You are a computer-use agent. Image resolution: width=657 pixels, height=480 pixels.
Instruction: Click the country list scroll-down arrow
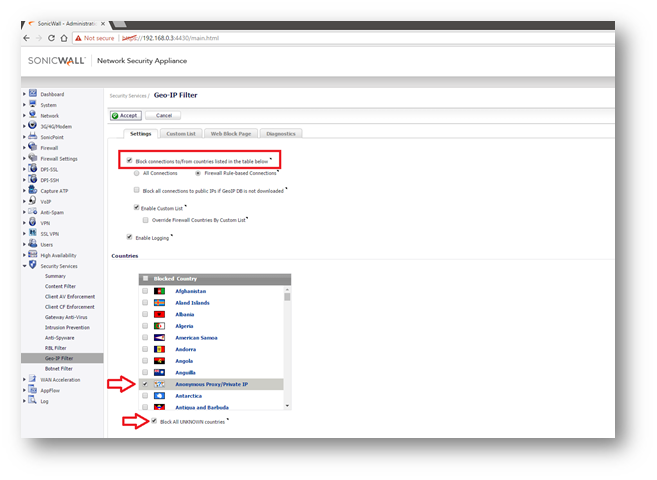pos(287,405)
